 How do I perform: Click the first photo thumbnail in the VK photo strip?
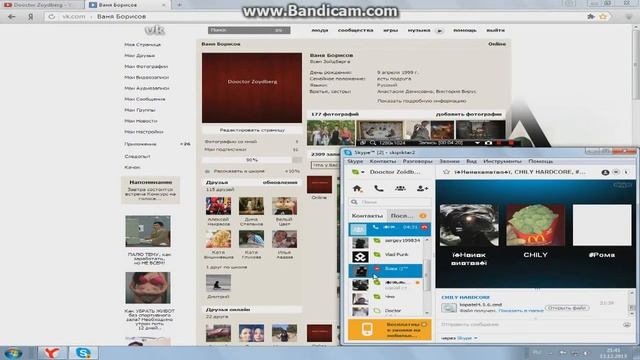[x=331, y=133]
